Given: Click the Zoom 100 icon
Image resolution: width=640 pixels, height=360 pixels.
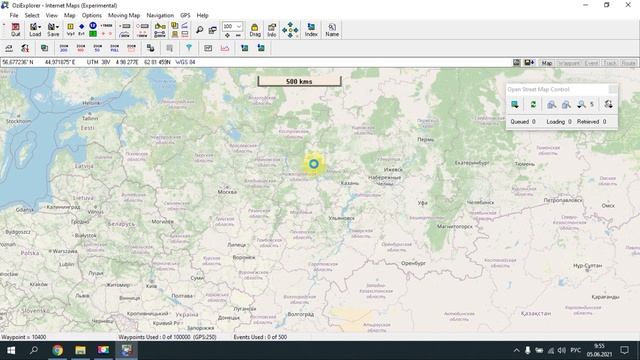Looking at the screenshot, I should 80,48.
